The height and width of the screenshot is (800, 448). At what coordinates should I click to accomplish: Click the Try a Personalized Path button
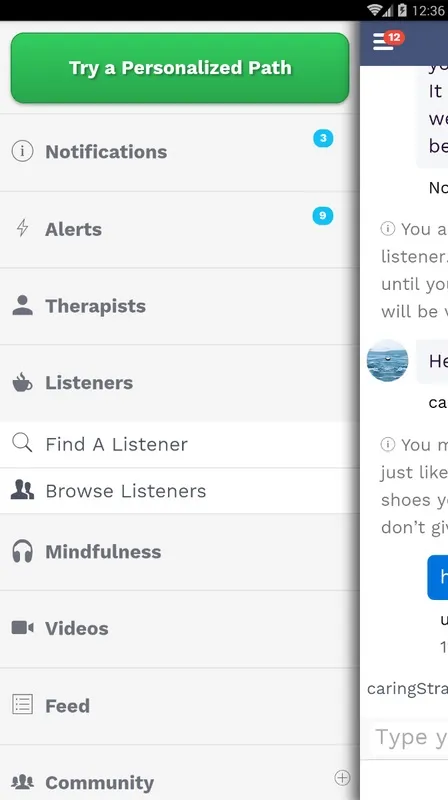(180, 68)
